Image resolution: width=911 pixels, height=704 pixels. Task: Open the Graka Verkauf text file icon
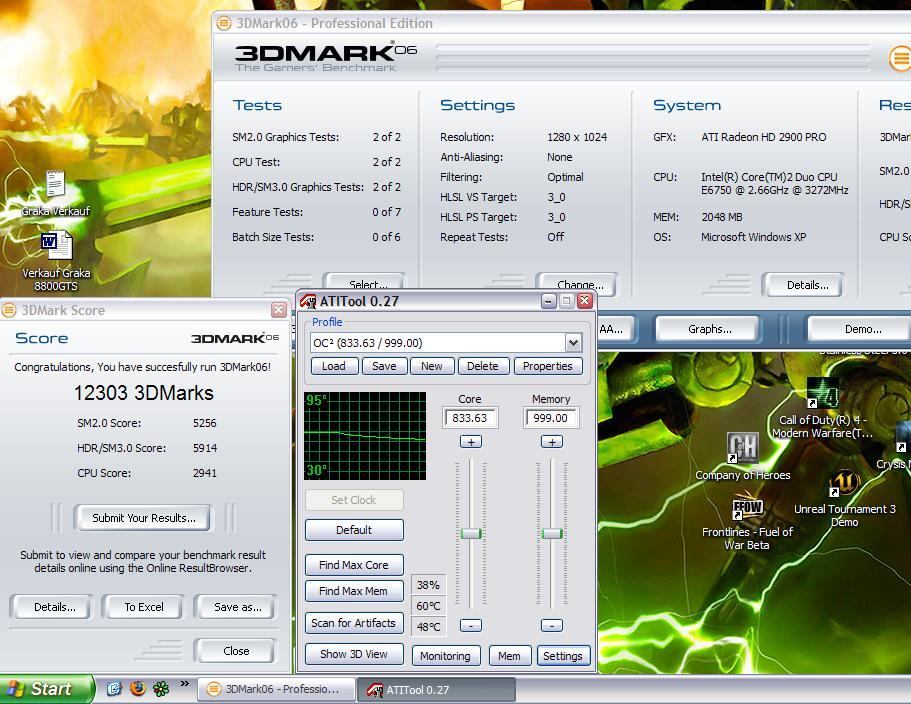pos(56,184)
